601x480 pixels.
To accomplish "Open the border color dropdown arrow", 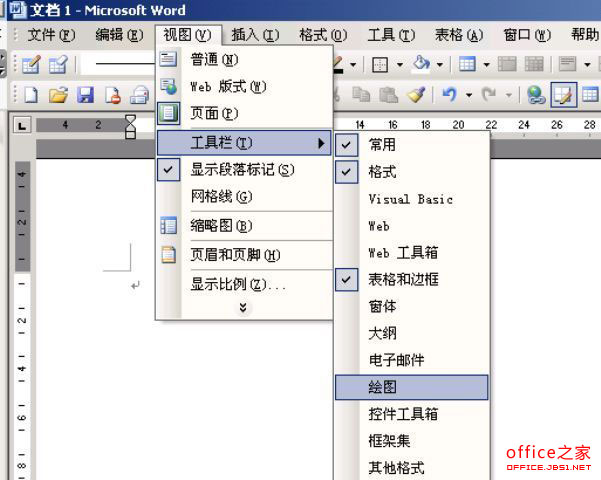I will click(x=353, y=64).
